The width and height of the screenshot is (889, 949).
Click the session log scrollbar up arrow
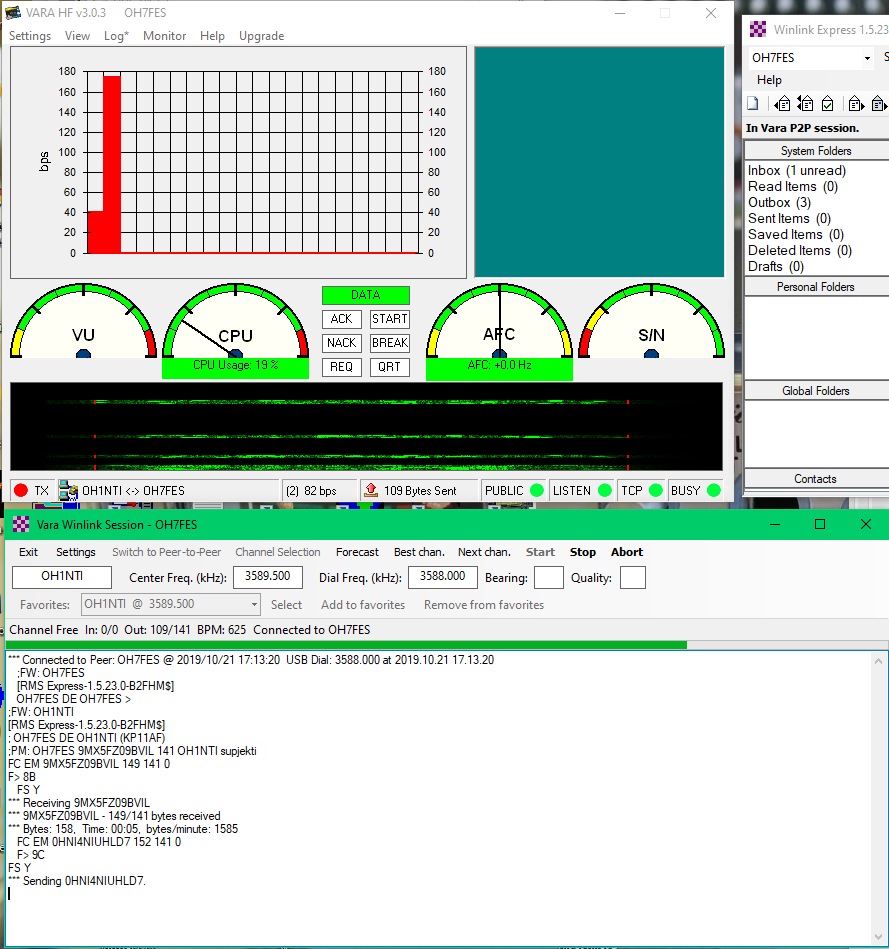[878, 662]
